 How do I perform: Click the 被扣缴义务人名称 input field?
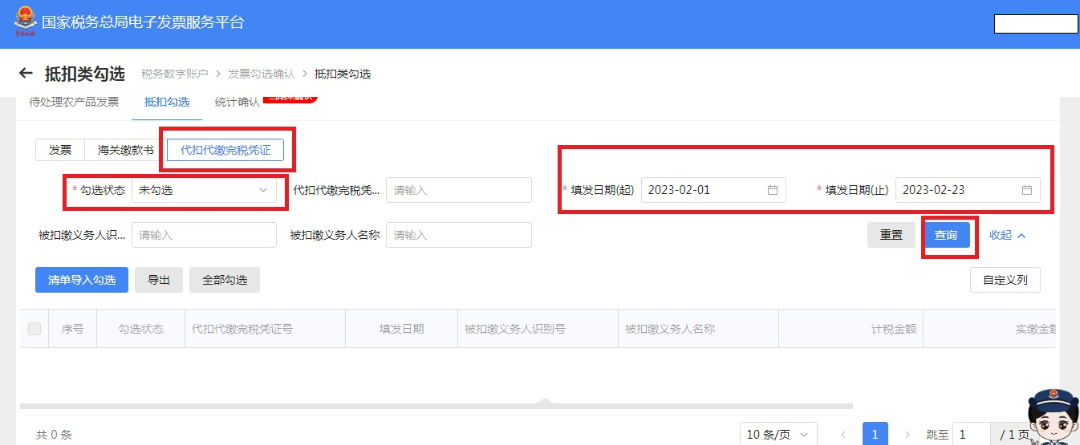[459, 235]
